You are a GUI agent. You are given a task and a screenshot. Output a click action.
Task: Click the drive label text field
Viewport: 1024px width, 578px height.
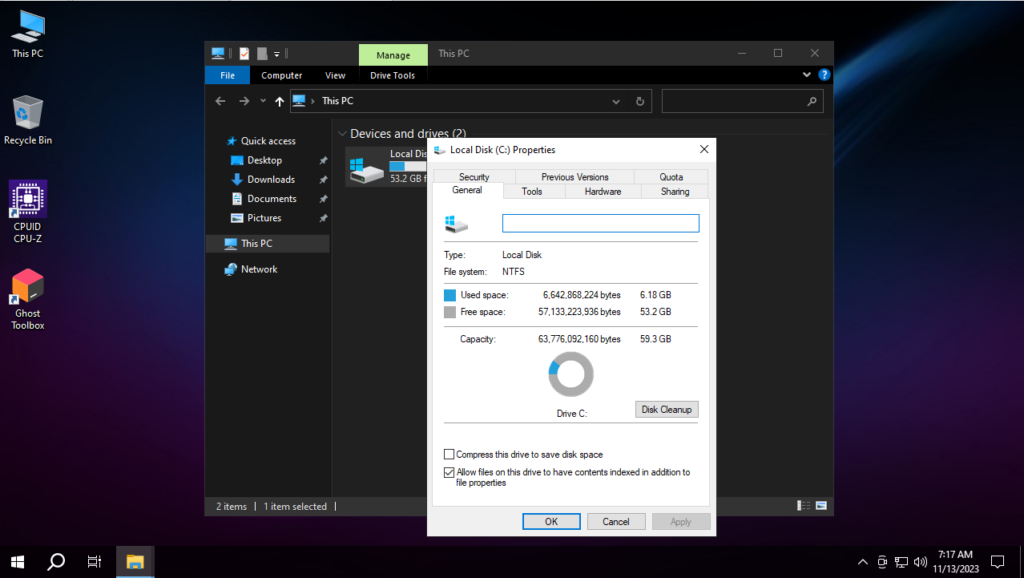pos(600,223)
